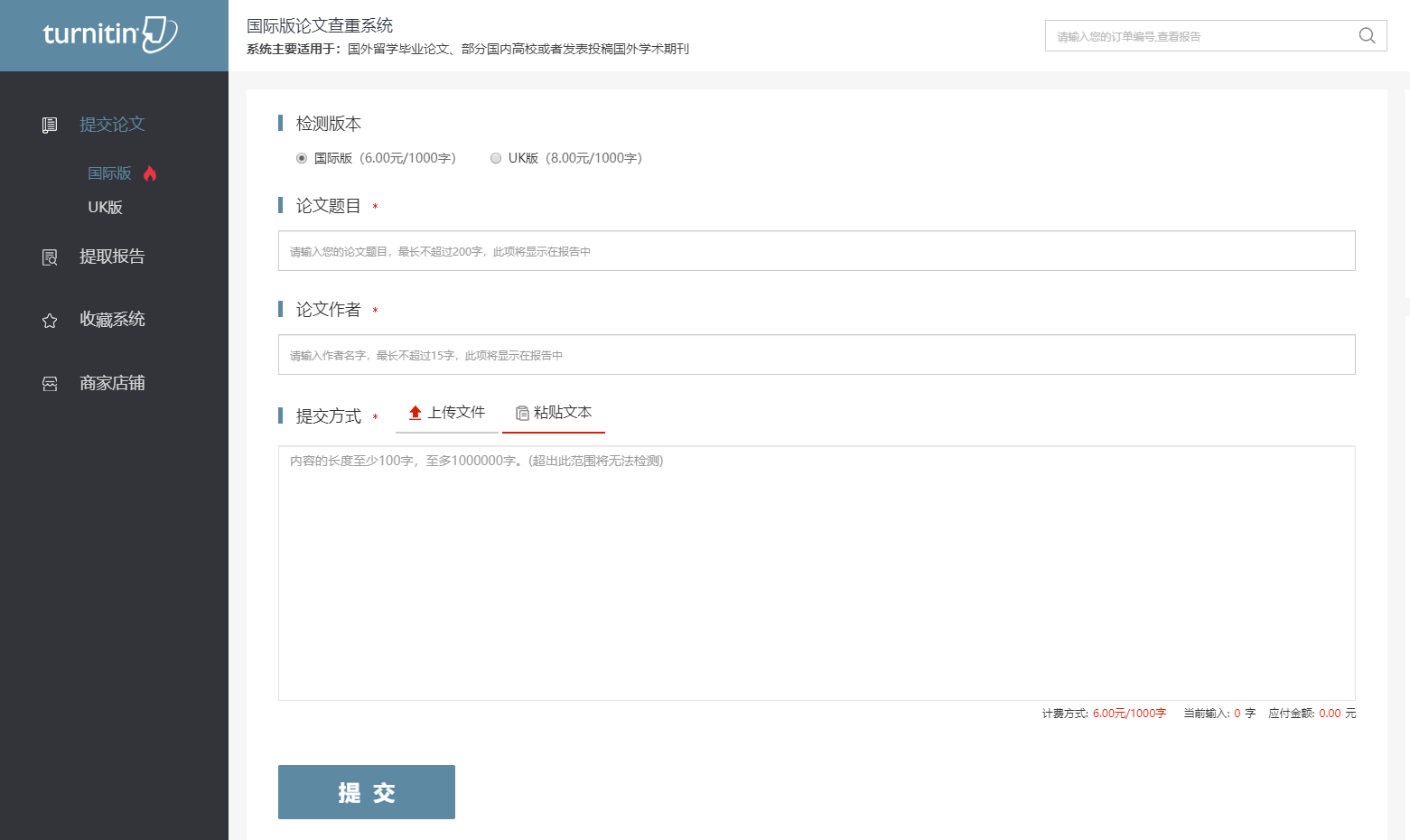Click the 论文题目 section heading
The height and width of the screenshot is (840, 1410).
click(329, 206)
